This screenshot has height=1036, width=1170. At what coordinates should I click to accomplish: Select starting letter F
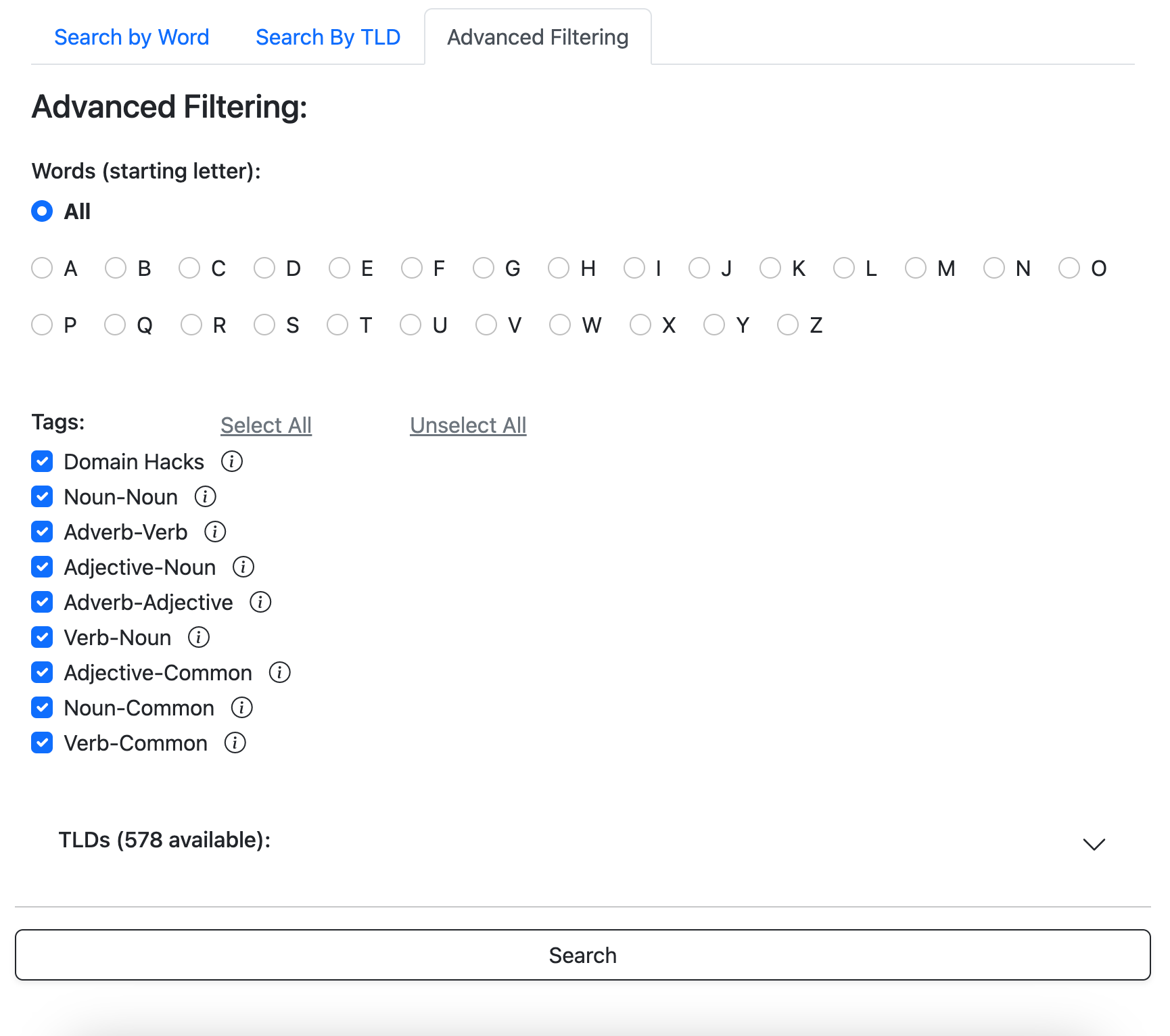(x=412, y=268)
